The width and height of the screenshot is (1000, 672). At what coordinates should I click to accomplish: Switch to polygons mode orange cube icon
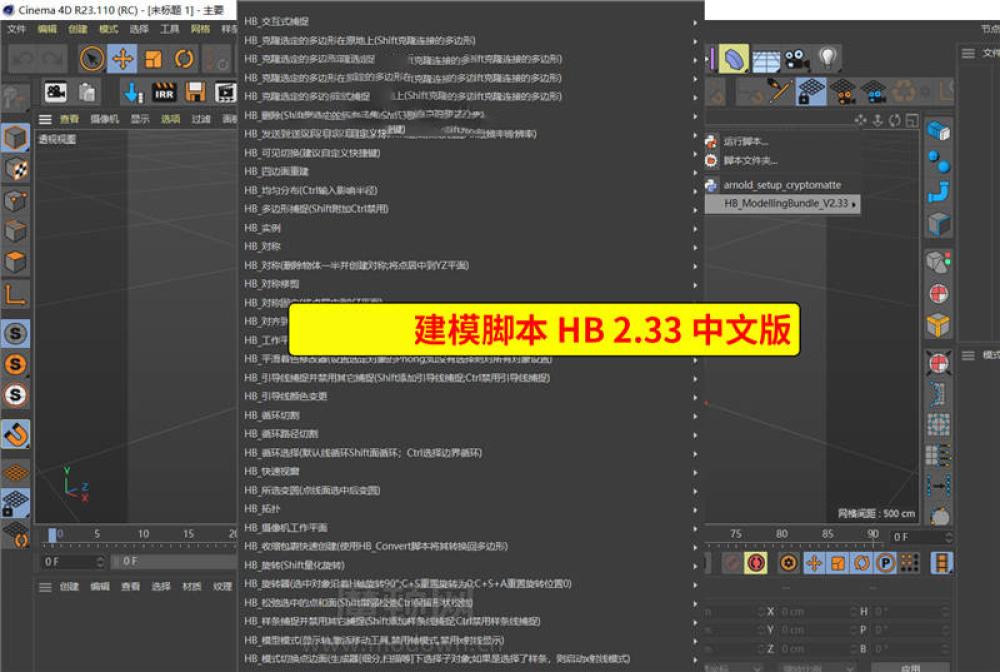(15, 261)
